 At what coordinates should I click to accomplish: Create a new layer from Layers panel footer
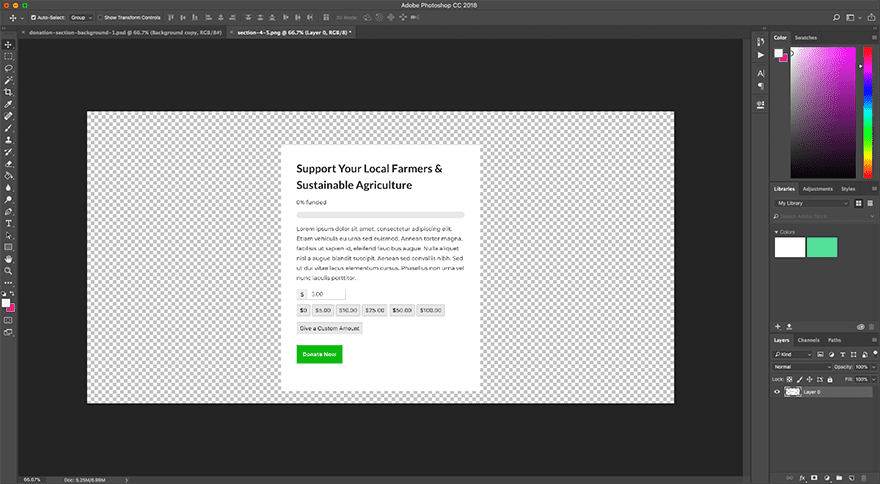[x=852, y=478]
